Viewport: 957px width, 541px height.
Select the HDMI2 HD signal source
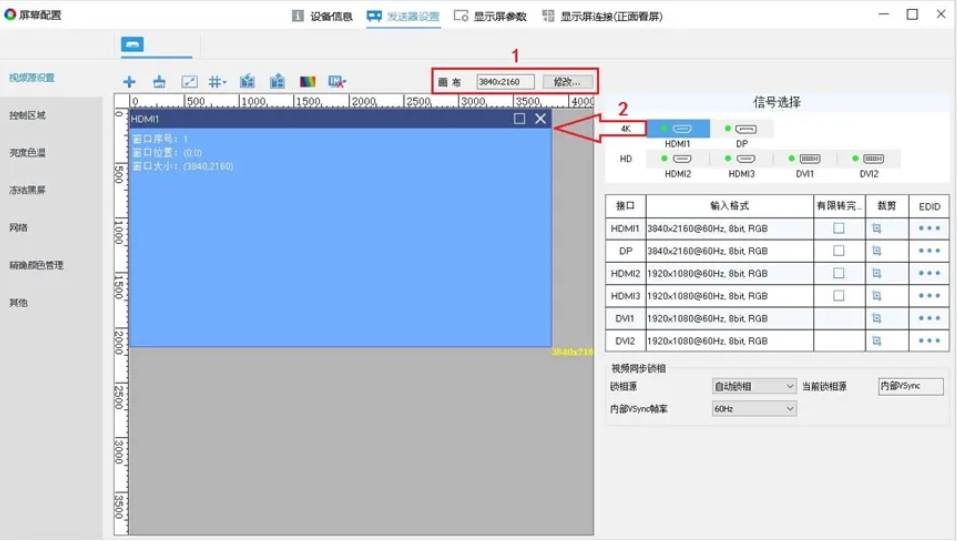[x=677, y=159]
